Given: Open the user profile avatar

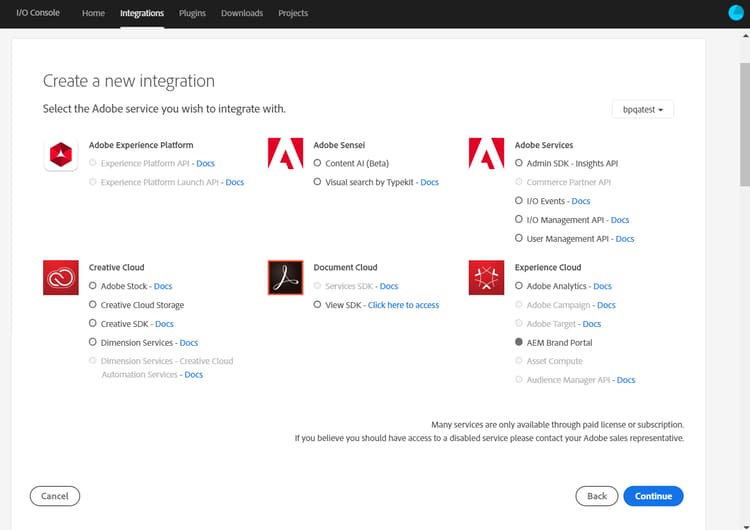Looking at the screenshot, I should click(736, 13).
